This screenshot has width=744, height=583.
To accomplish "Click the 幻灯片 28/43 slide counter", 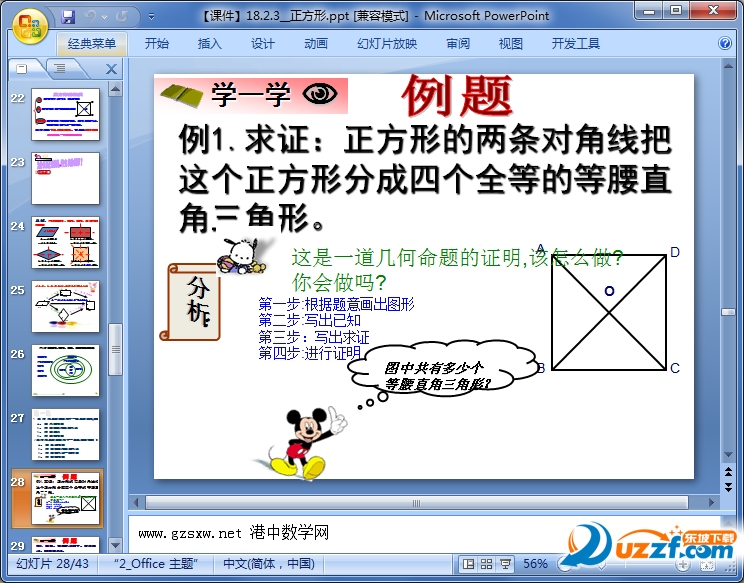I will pos(52,564).
